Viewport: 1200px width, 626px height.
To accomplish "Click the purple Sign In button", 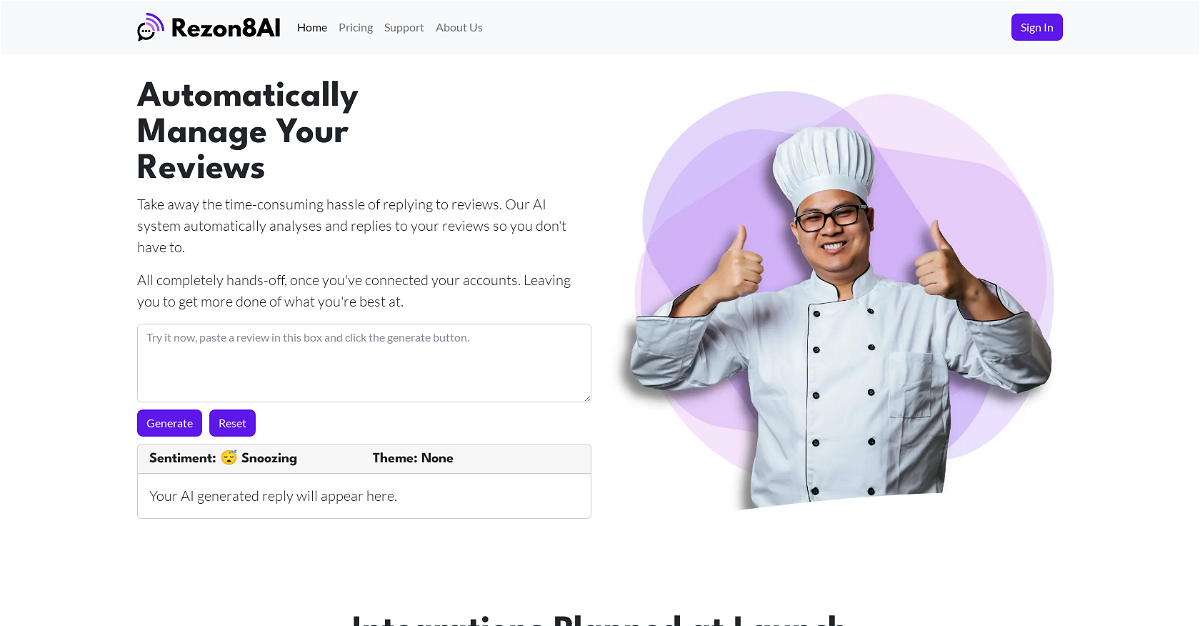I will [x=1037, y=28].
